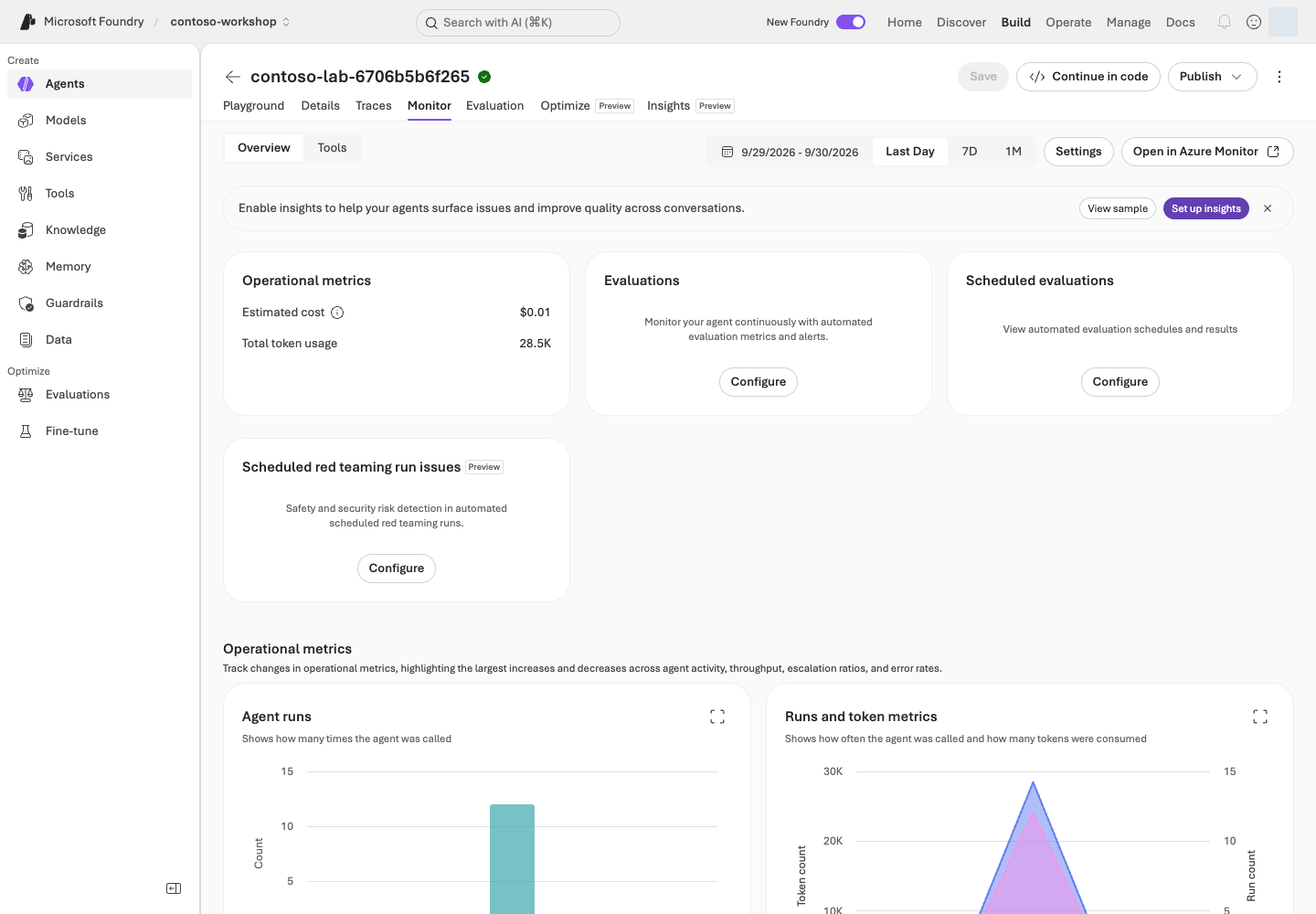
Task: Toggle the New Foundry switch
Action: coord(851,22)
